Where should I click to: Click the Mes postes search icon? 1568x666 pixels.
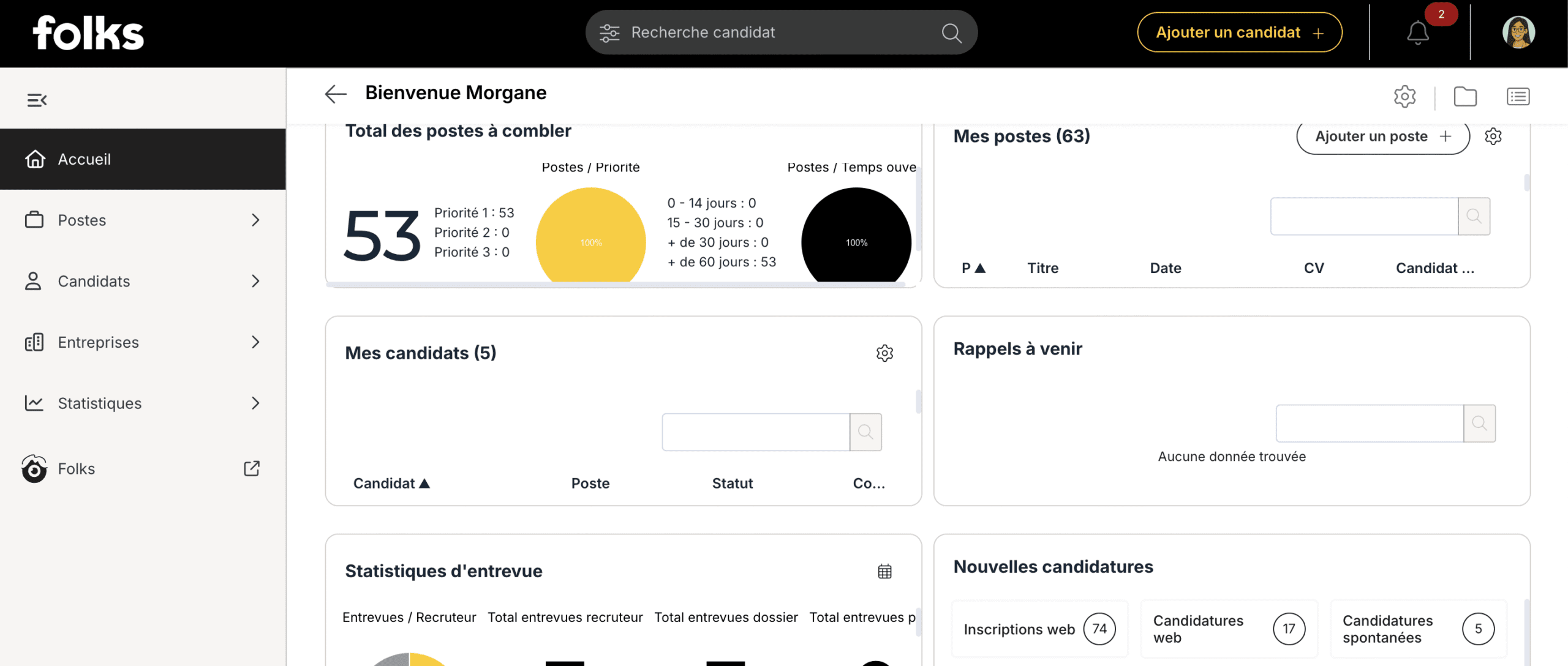[1474, 216]
